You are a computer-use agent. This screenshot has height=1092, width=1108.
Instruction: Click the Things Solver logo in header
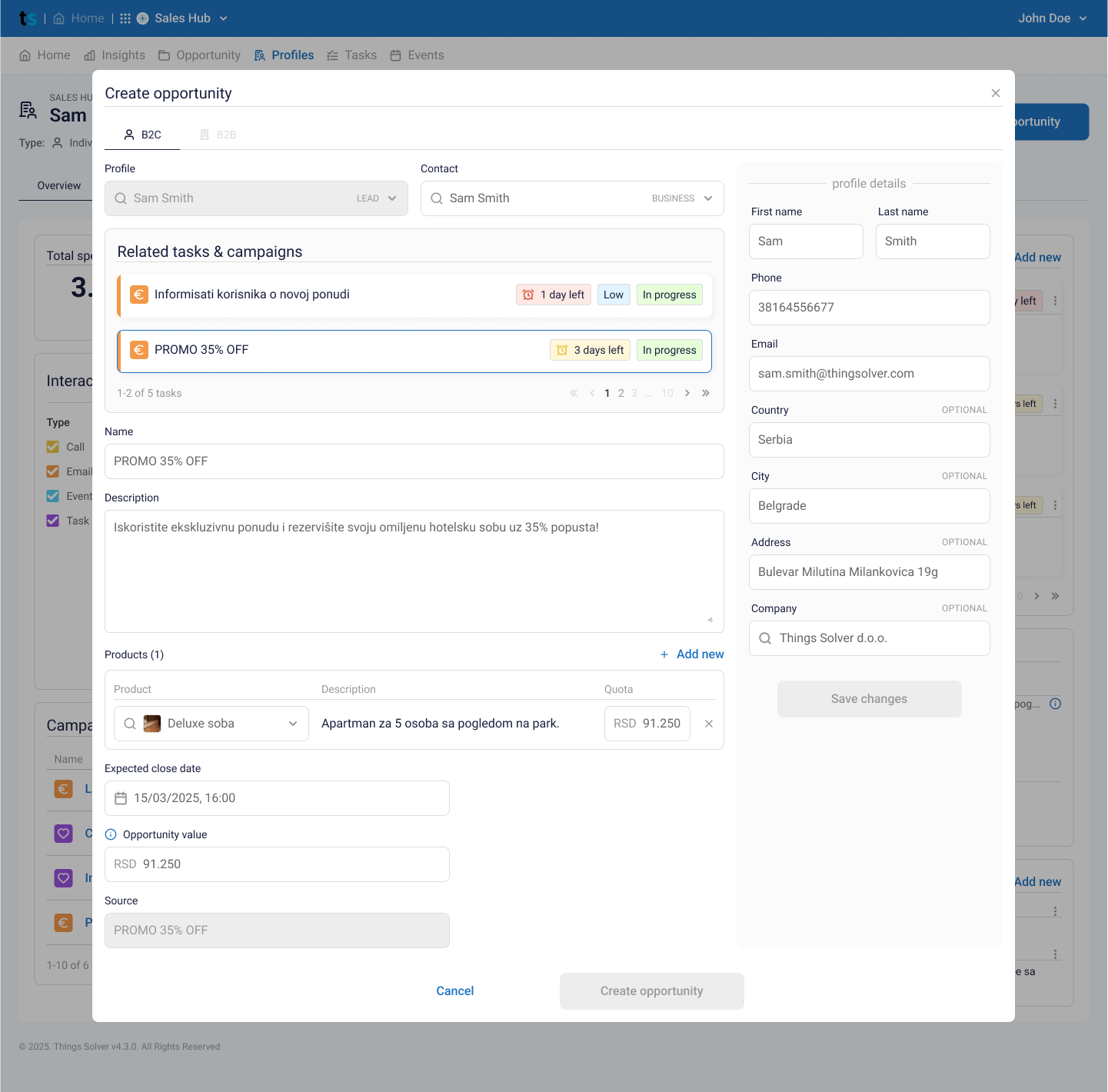(x=28, y=18)
